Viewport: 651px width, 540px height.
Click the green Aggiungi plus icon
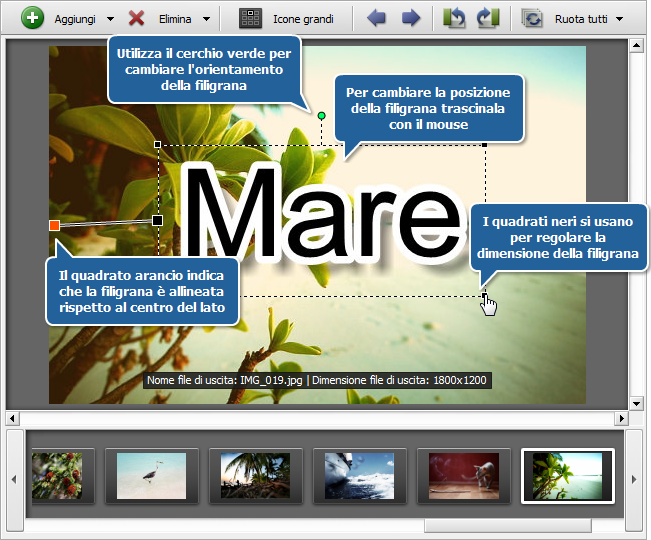[32, 18]
